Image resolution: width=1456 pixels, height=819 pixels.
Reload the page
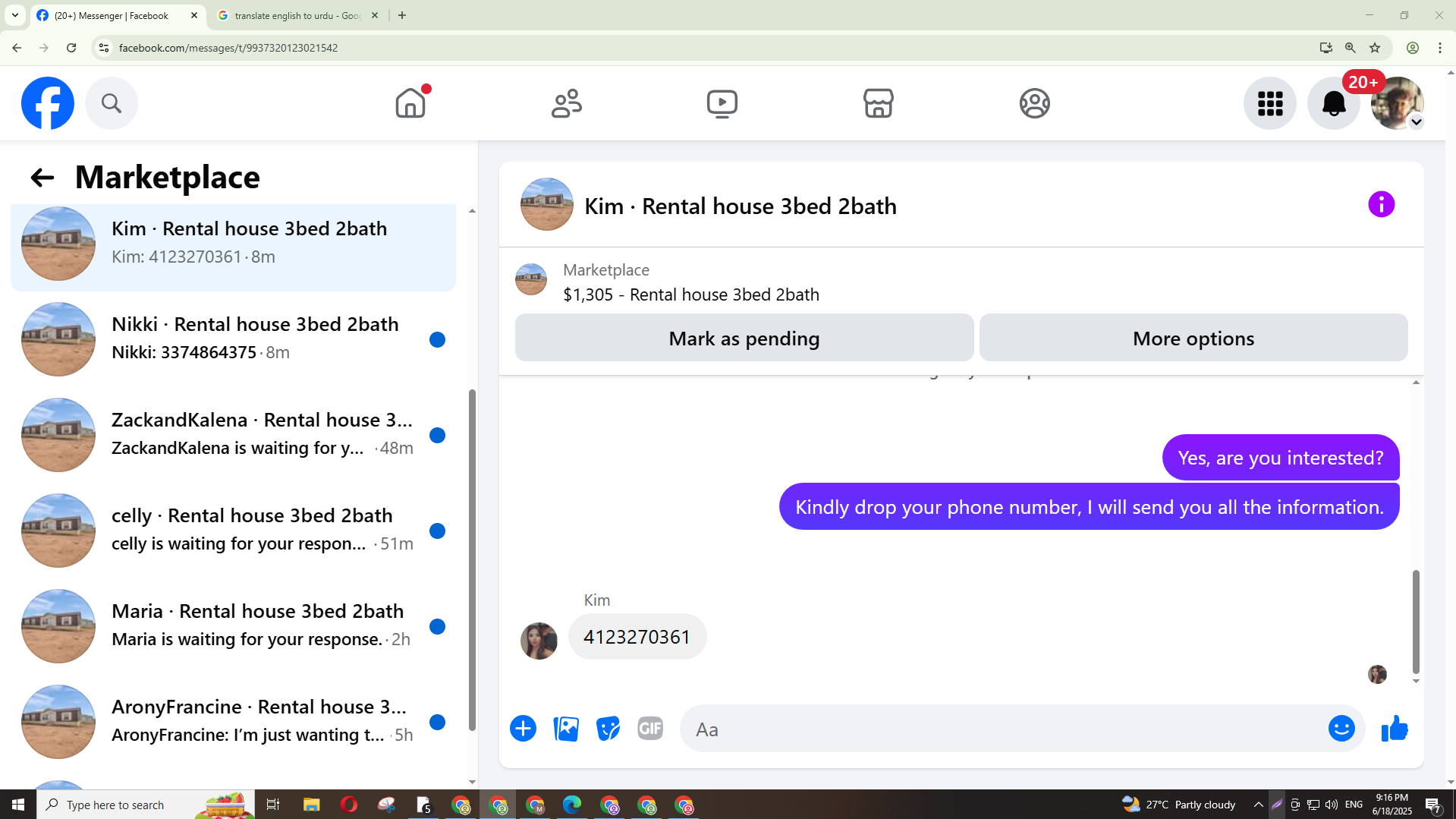click(71, 48)
